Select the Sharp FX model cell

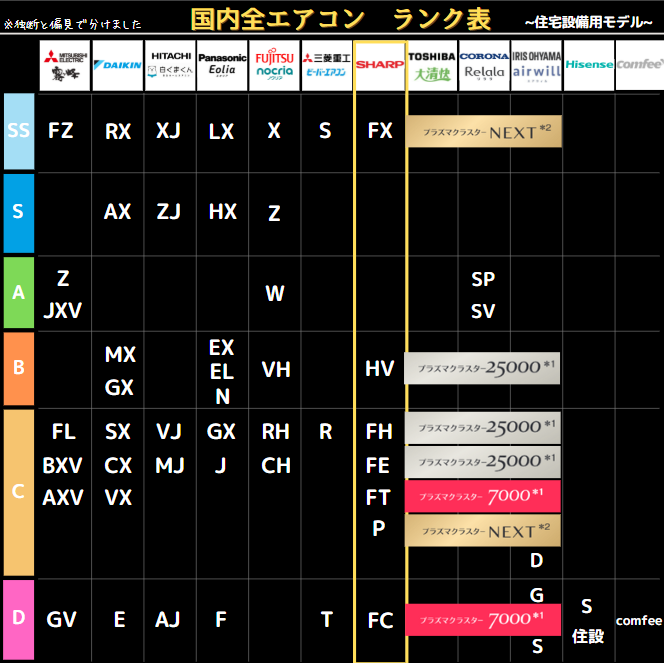(380, 131)
